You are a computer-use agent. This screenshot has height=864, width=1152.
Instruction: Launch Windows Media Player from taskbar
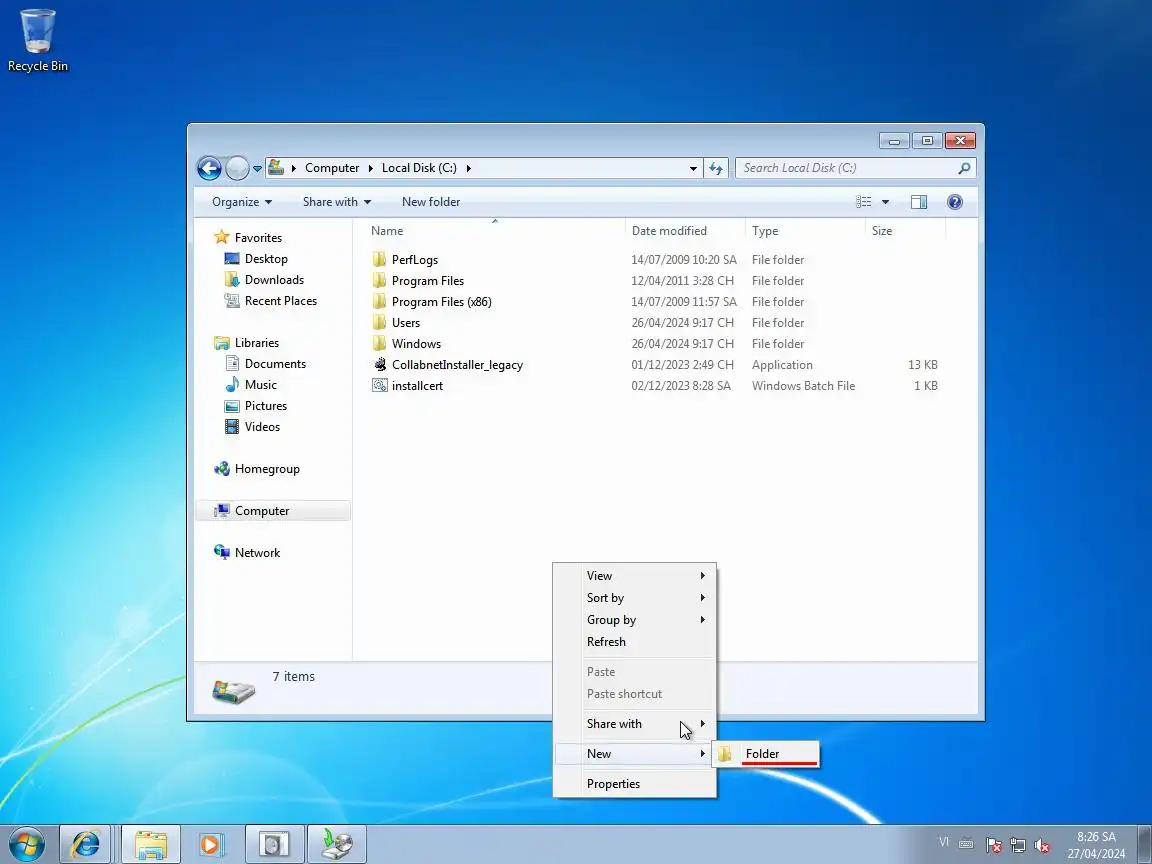[210, 844]
